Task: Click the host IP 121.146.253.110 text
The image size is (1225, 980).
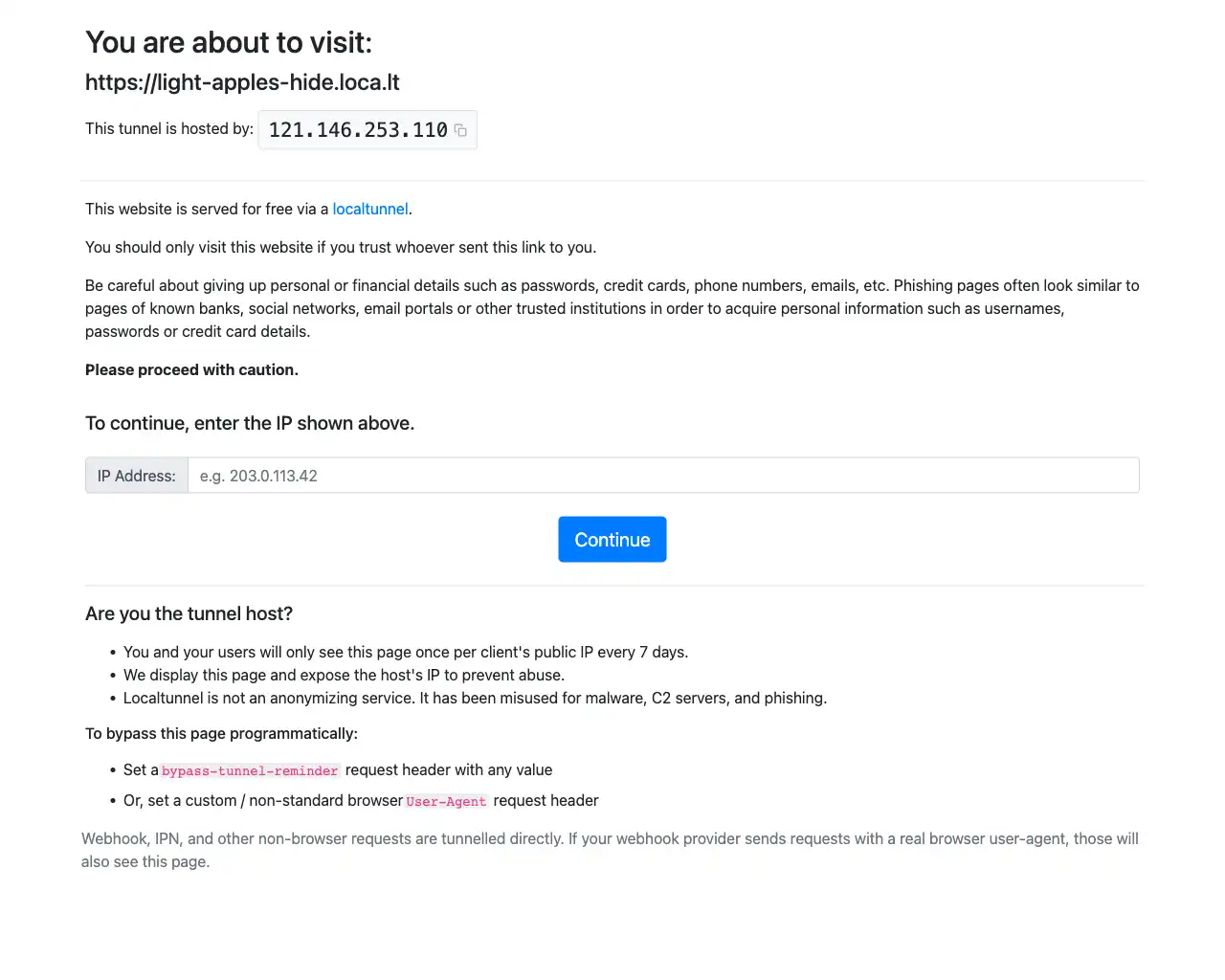Action: (358, 130)
